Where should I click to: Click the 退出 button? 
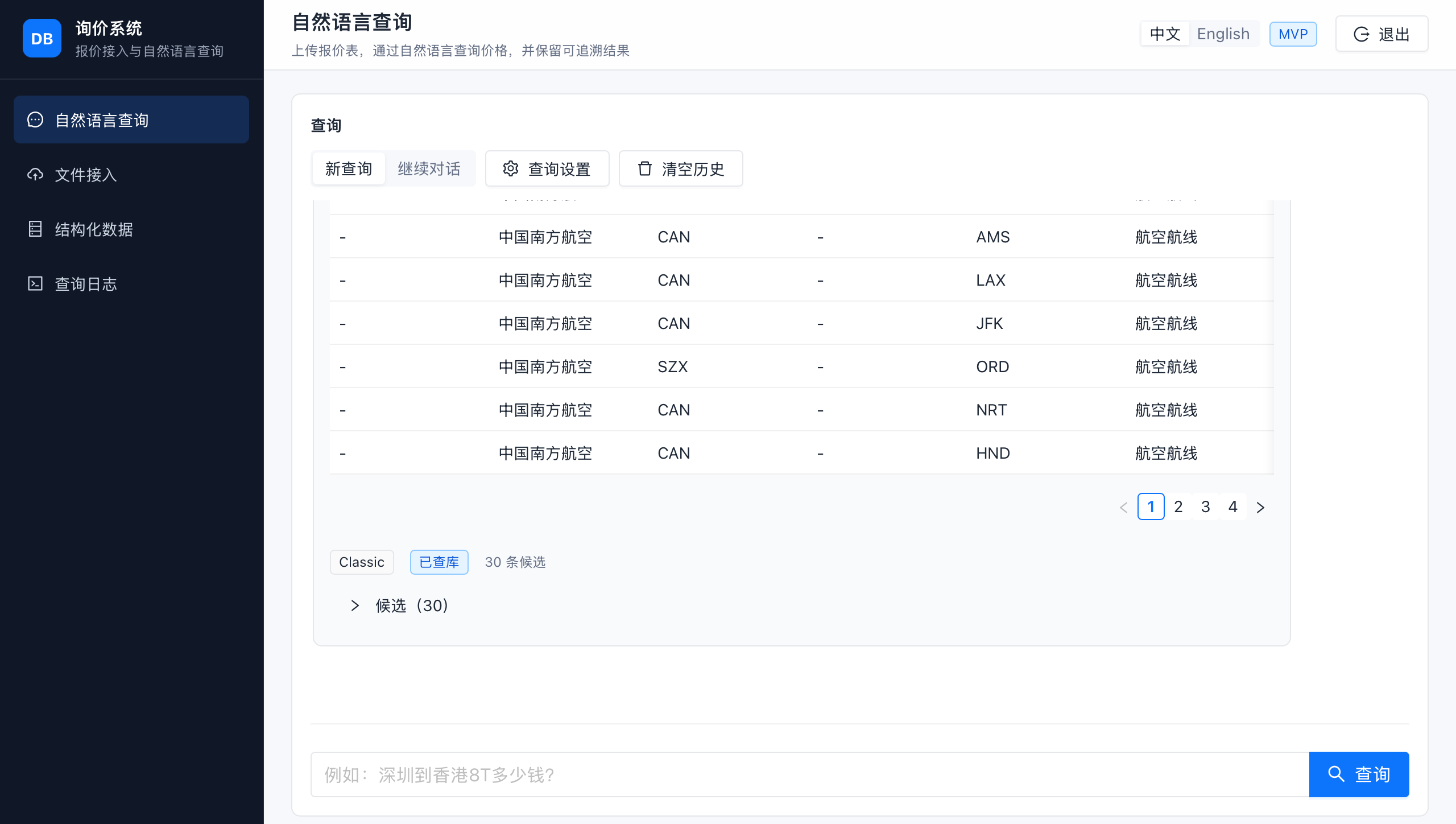coord(1381,34)
